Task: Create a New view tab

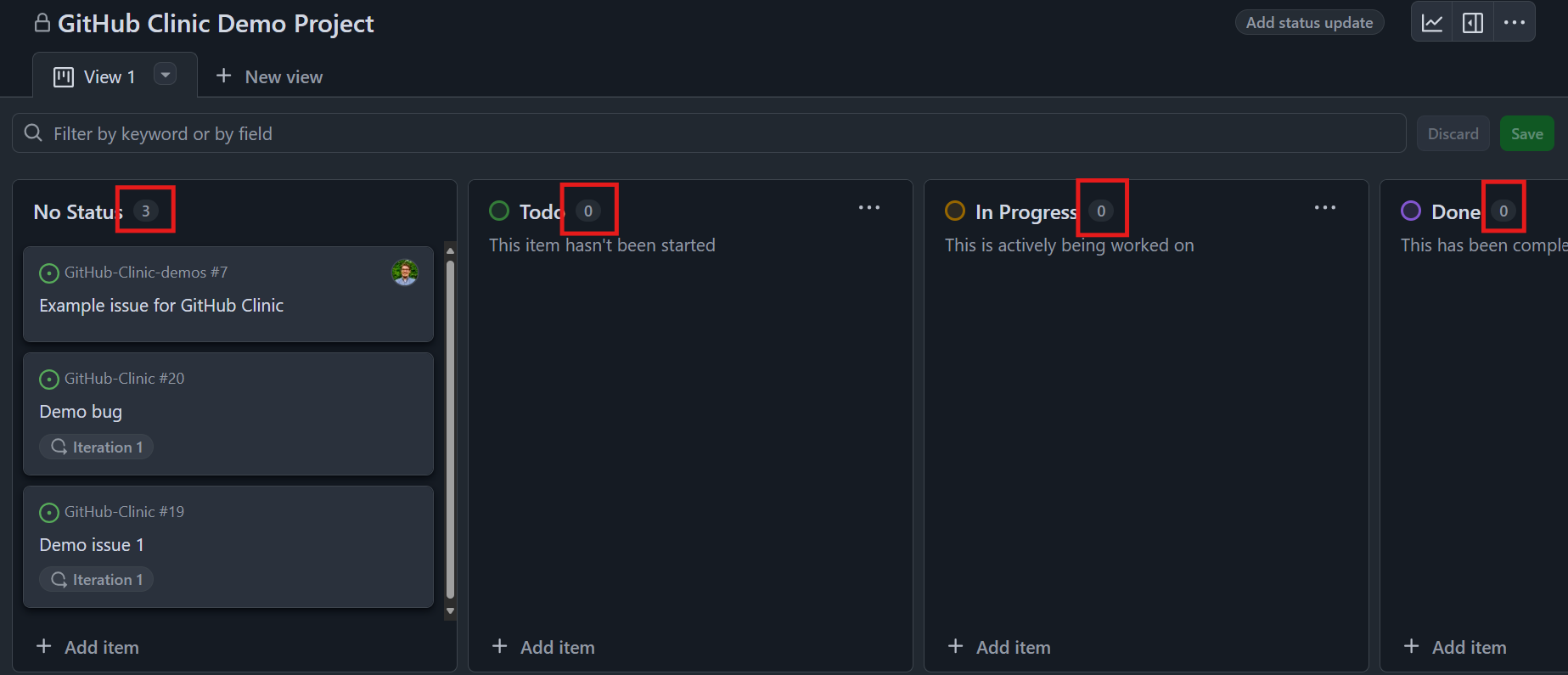Action: 269,77
